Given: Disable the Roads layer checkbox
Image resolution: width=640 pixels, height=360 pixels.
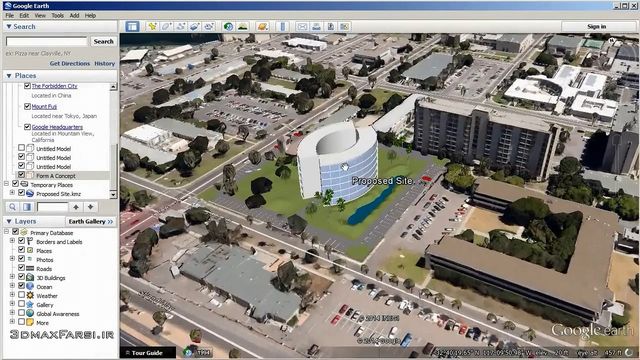Looking at the screenshot, I should 21,268.
